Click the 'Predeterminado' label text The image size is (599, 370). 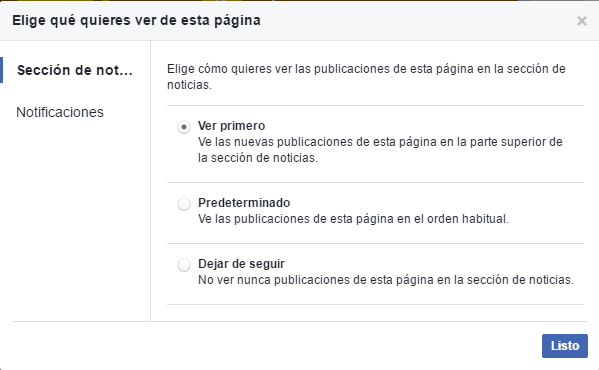pos(244,203)
